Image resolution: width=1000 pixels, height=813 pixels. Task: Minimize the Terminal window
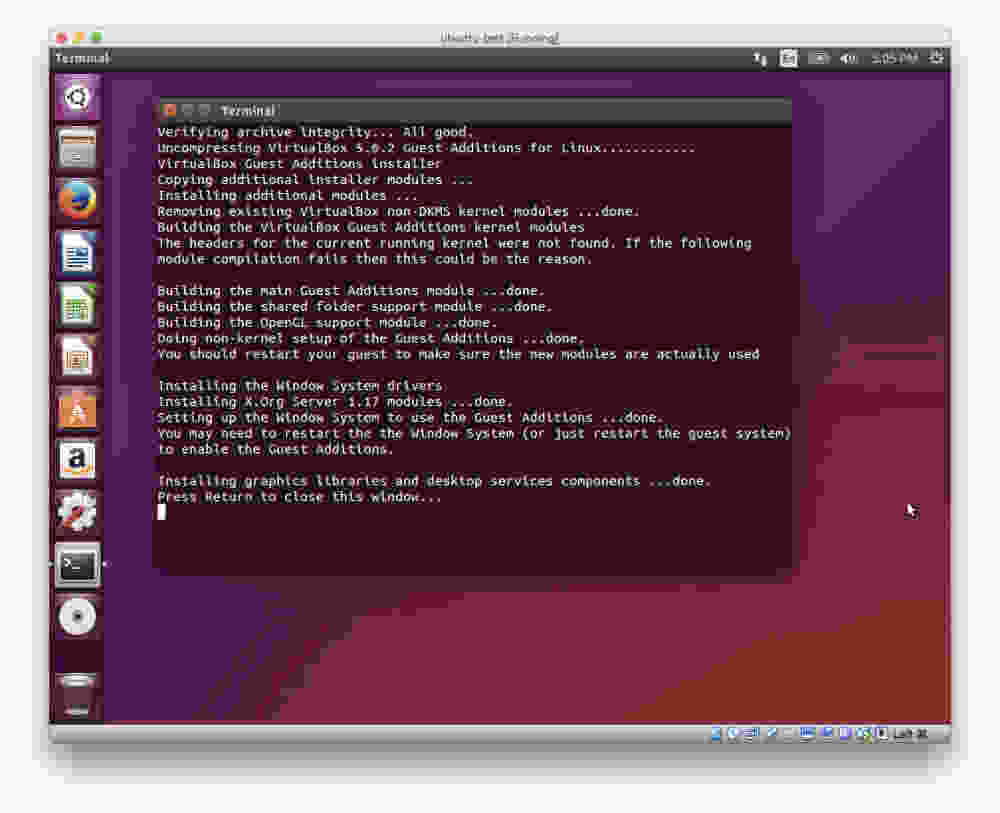pyautogui.click(x=187, y=110)
